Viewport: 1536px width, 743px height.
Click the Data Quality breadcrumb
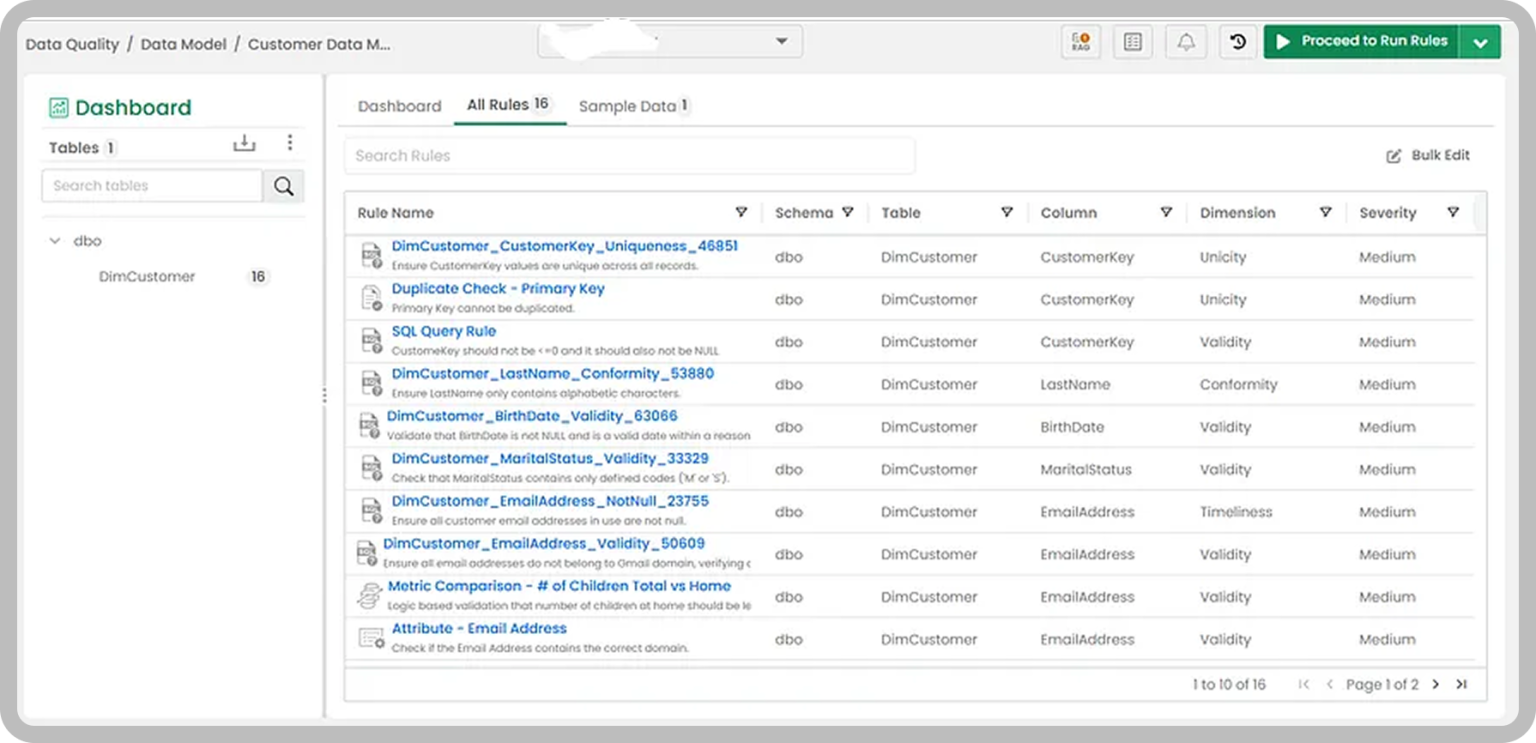(x=72, y=45)
